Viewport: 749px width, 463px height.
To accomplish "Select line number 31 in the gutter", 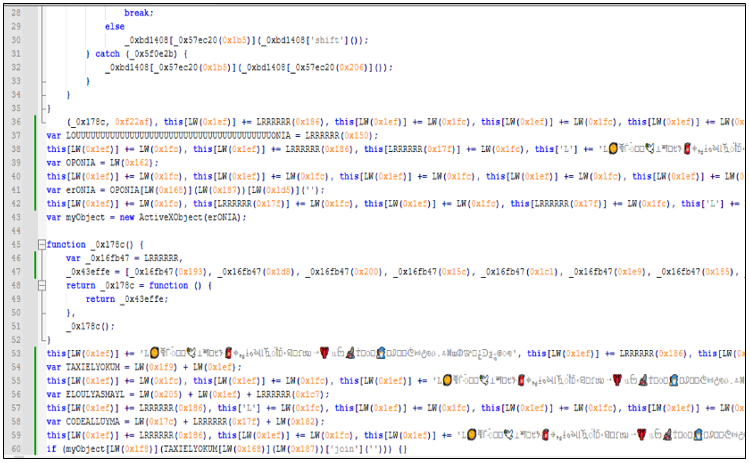I will pos(16,54).
